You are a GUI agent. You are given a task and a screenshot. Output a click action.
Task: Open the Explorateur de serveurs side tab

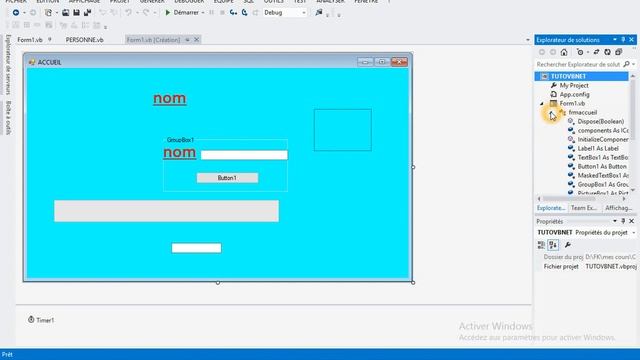click(x=8, y=64)
